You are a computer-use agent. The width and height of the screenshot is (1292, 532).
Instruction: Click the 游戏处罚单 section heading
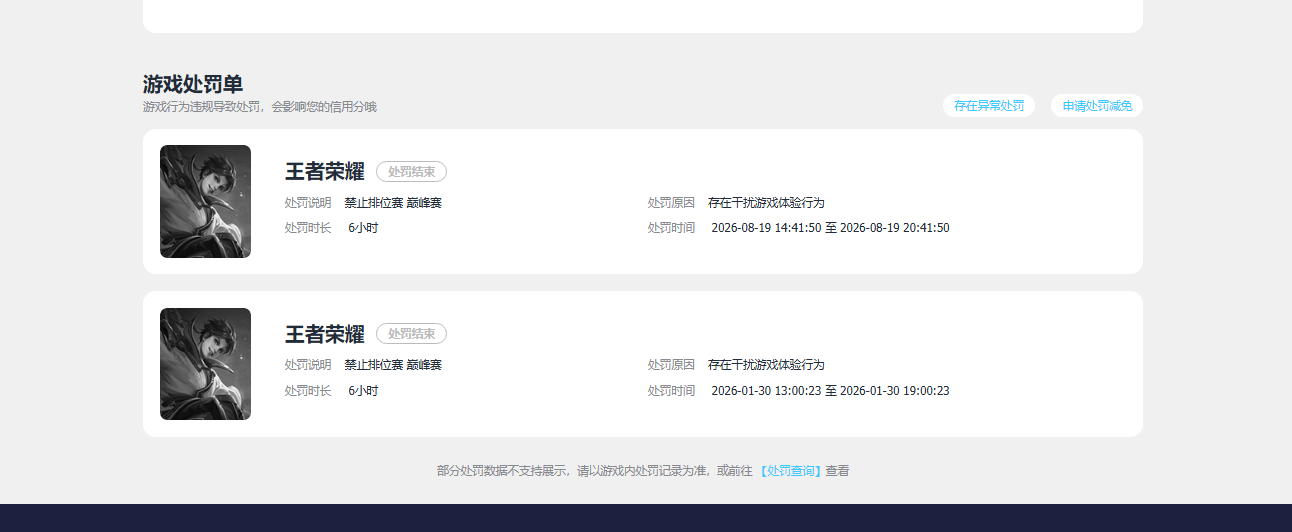tap(193, 84)
